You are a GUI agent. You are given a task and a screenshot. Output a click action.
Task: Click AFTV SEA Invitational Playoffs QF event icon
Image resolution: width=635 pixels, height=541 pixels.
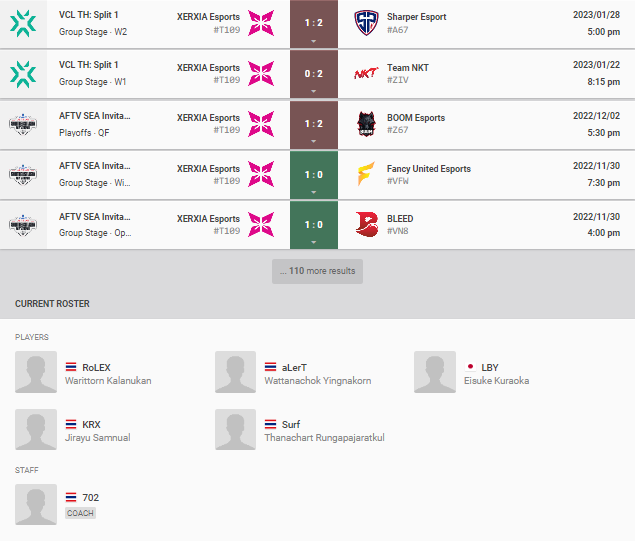(23, 124)
